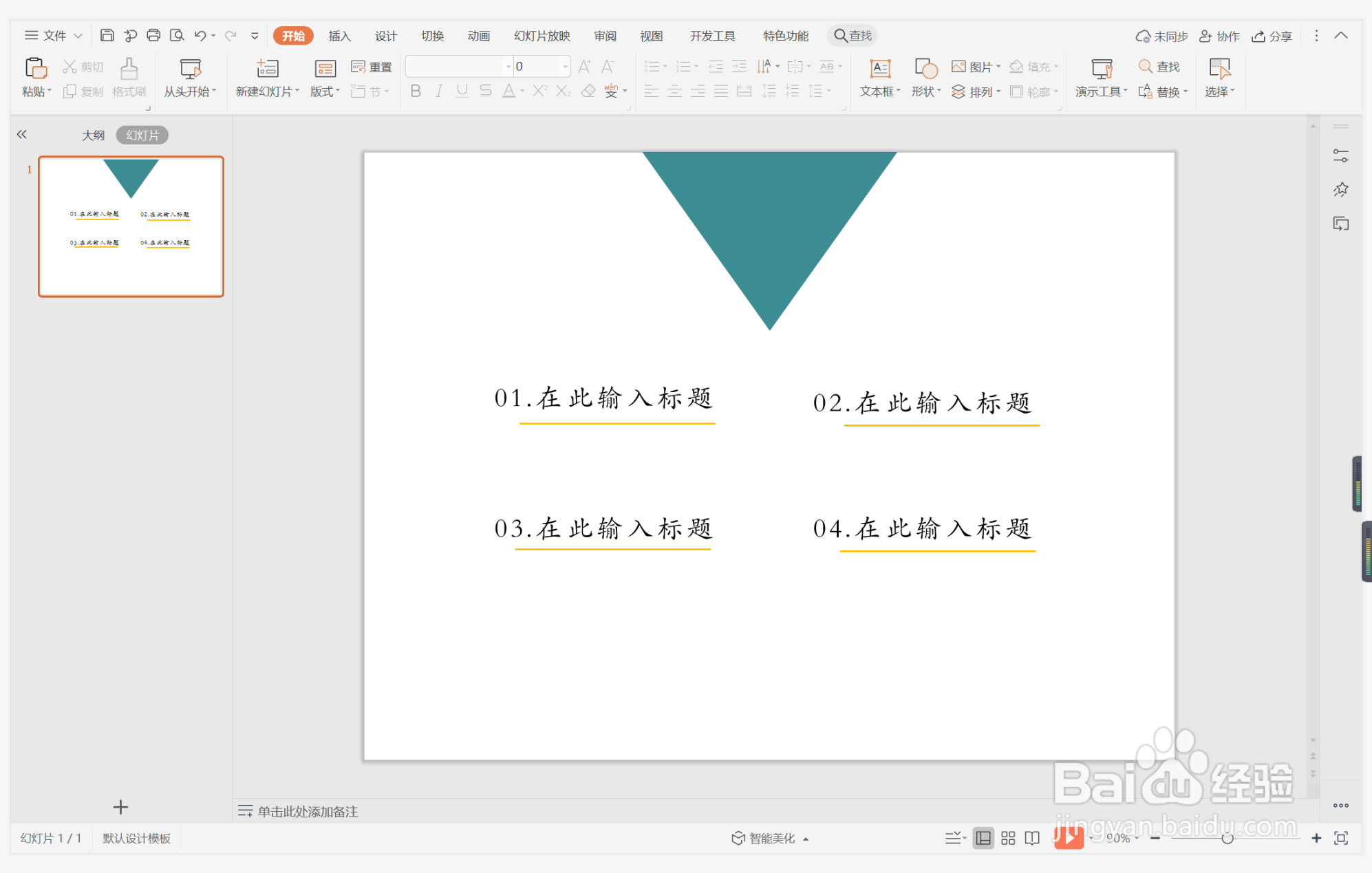
Task: Toggle normal view layout button
Action: [x=983, y=838]
